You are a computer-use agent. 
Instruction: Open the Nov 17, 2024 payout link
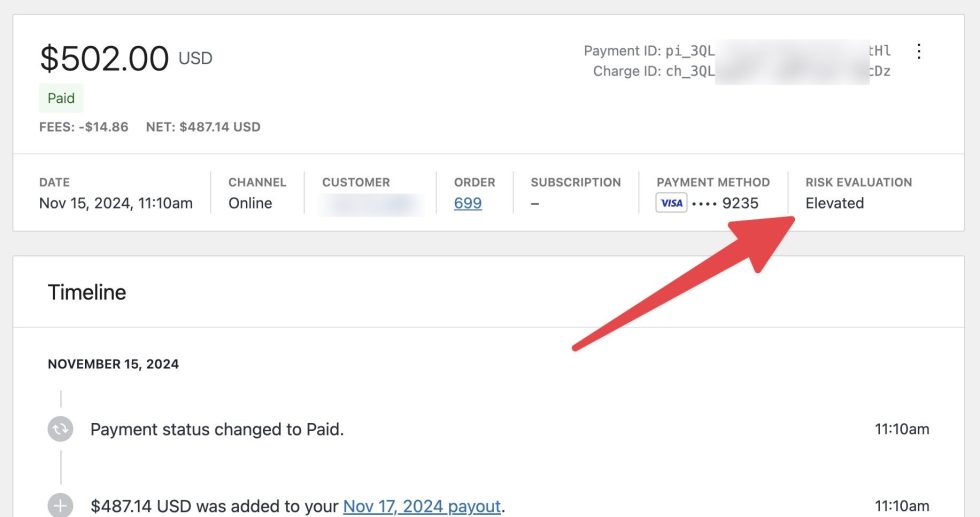421,506
